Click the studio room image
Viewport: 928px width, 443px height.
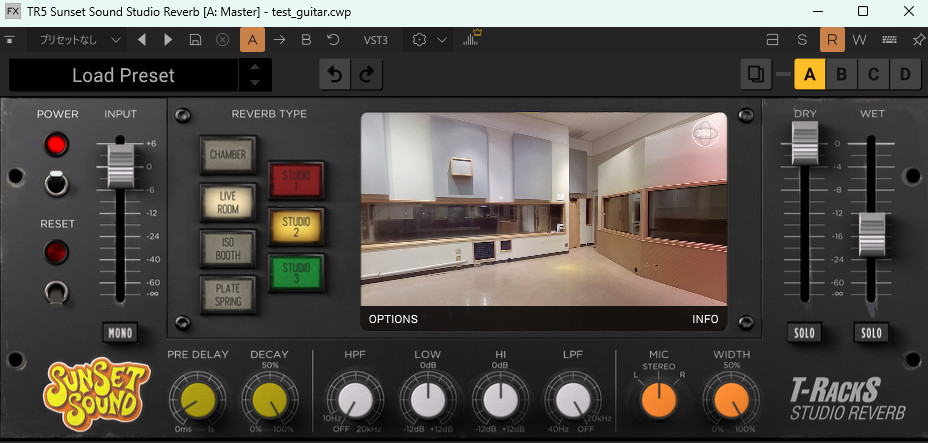point(544,209)
